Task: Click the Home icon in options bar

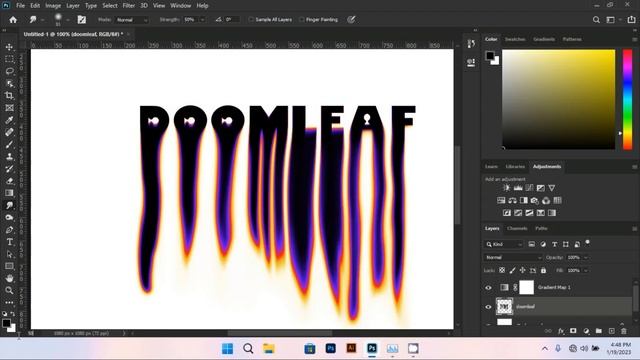Action: click(13, 20)
